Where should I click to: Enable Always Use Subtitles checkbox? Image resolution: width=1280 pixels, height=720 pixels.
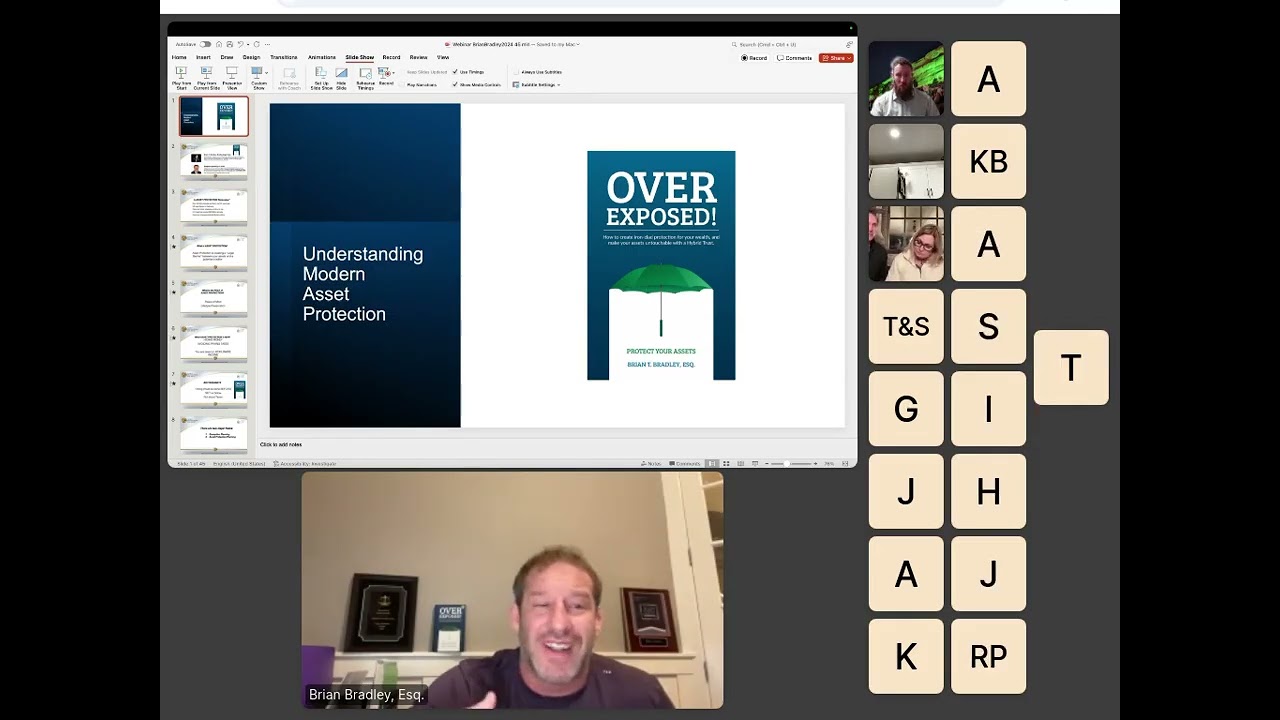click(x=516, y=72)
